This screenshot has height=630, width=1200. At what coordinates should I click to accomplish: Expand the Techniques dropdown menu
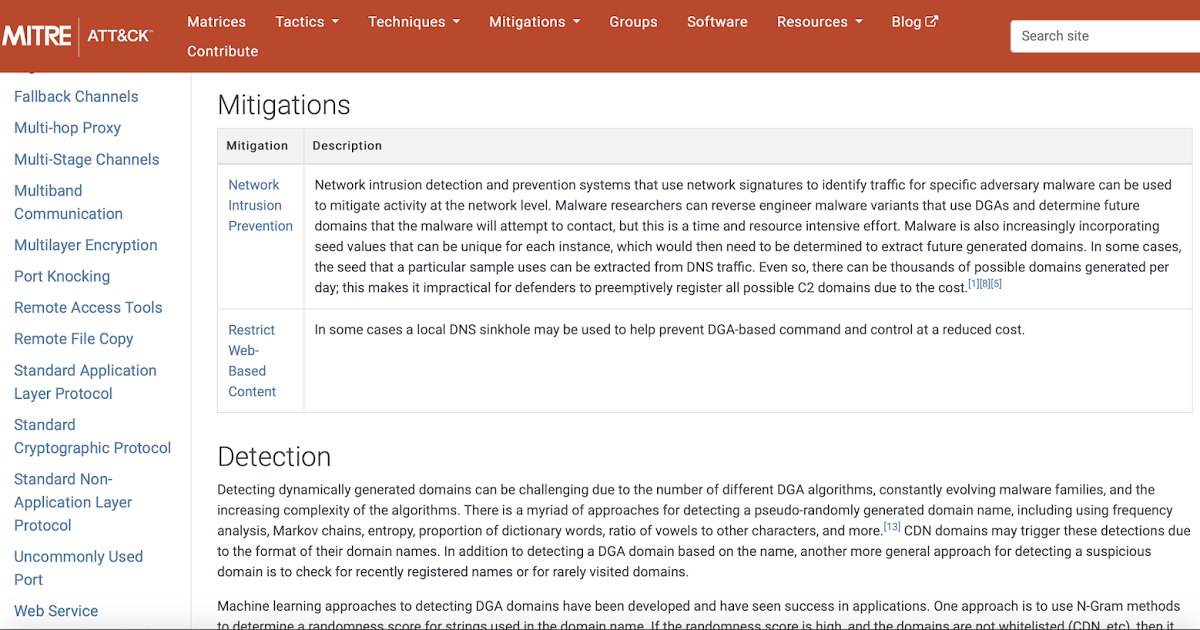pos(414,21)
